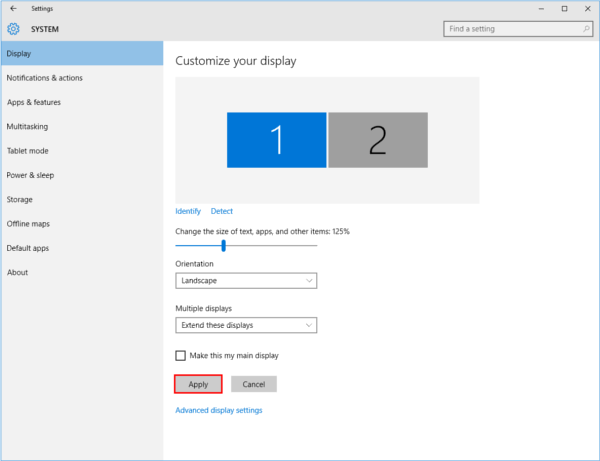Open Advanced display settings link

pos(219,410)
